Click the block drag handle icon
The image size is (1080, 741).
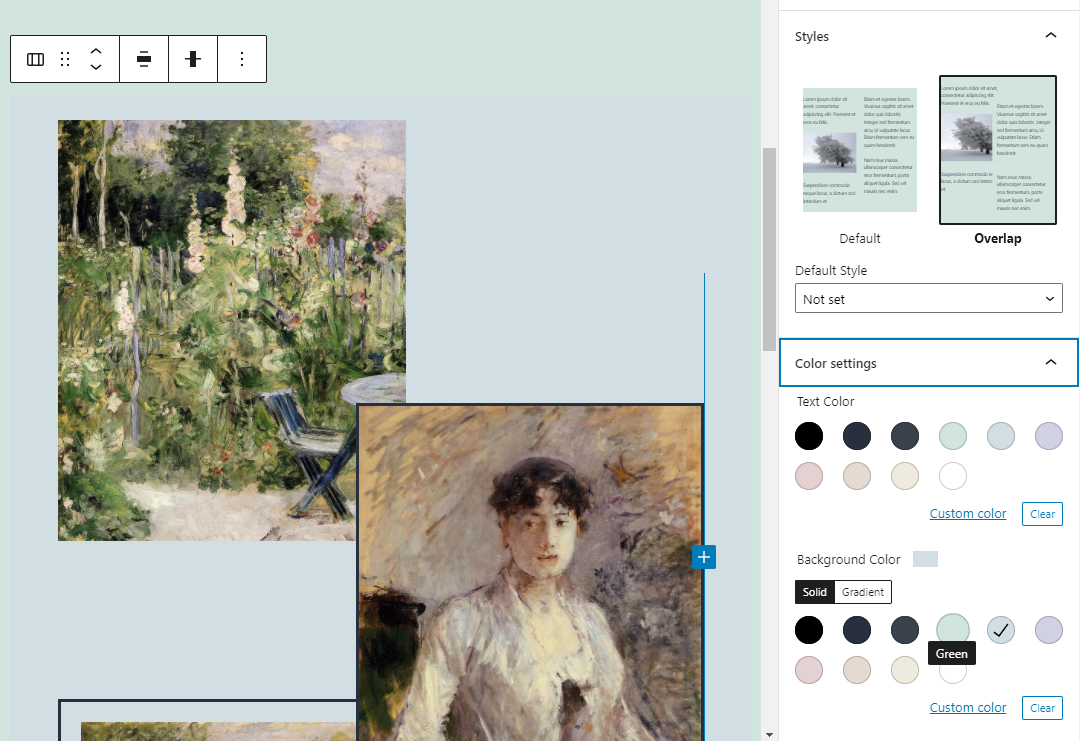(x=65, y=59)
